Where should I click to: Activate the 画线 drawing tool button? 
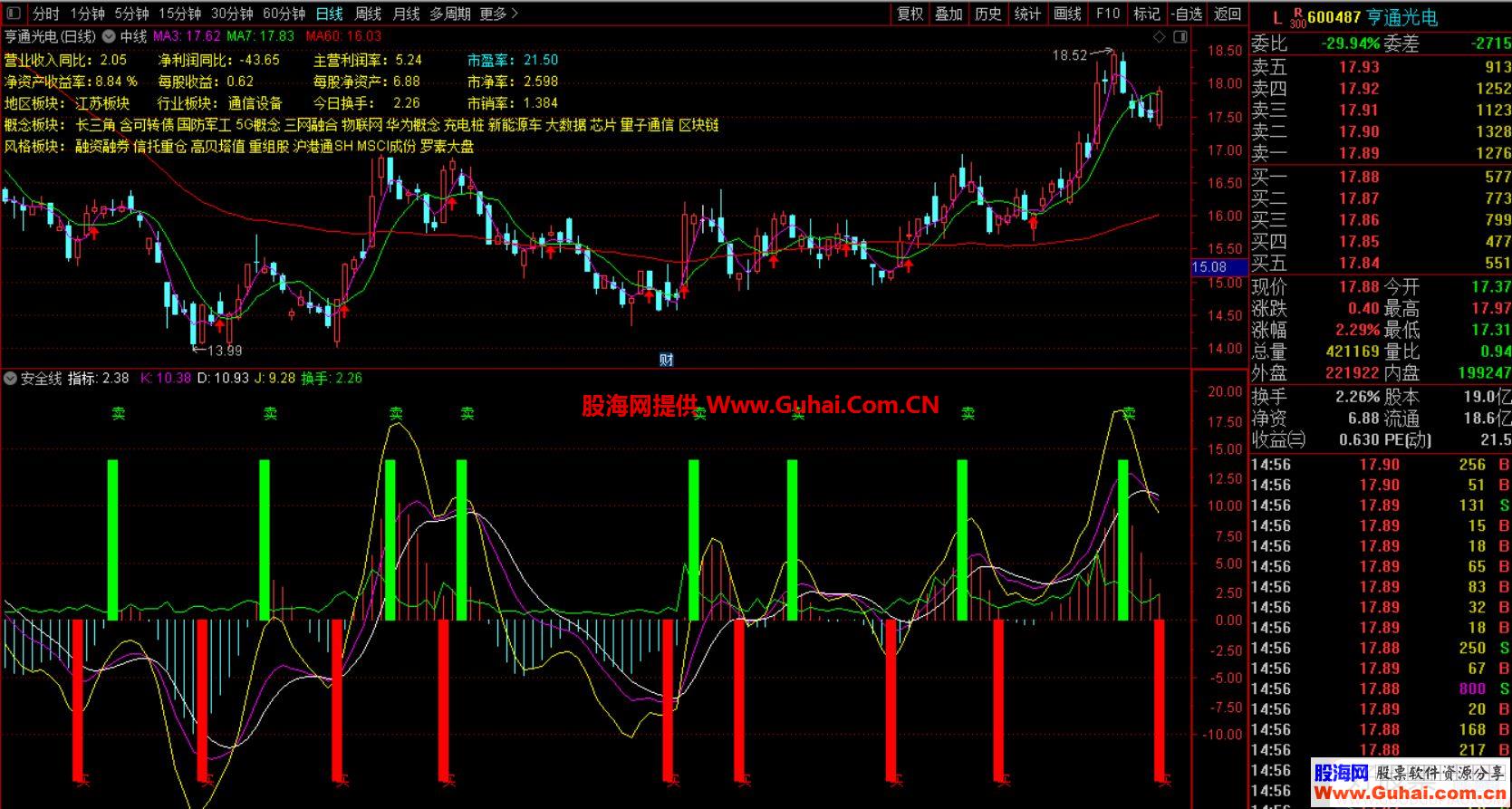point(1068,14)
